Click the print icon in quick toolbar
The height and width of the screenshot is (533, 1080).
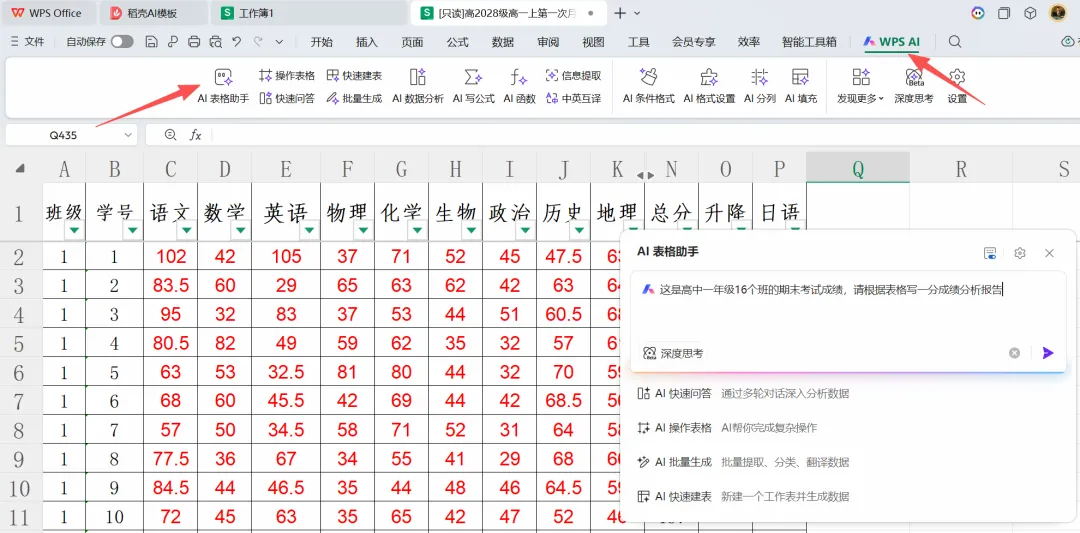click(x=194, y=42)
